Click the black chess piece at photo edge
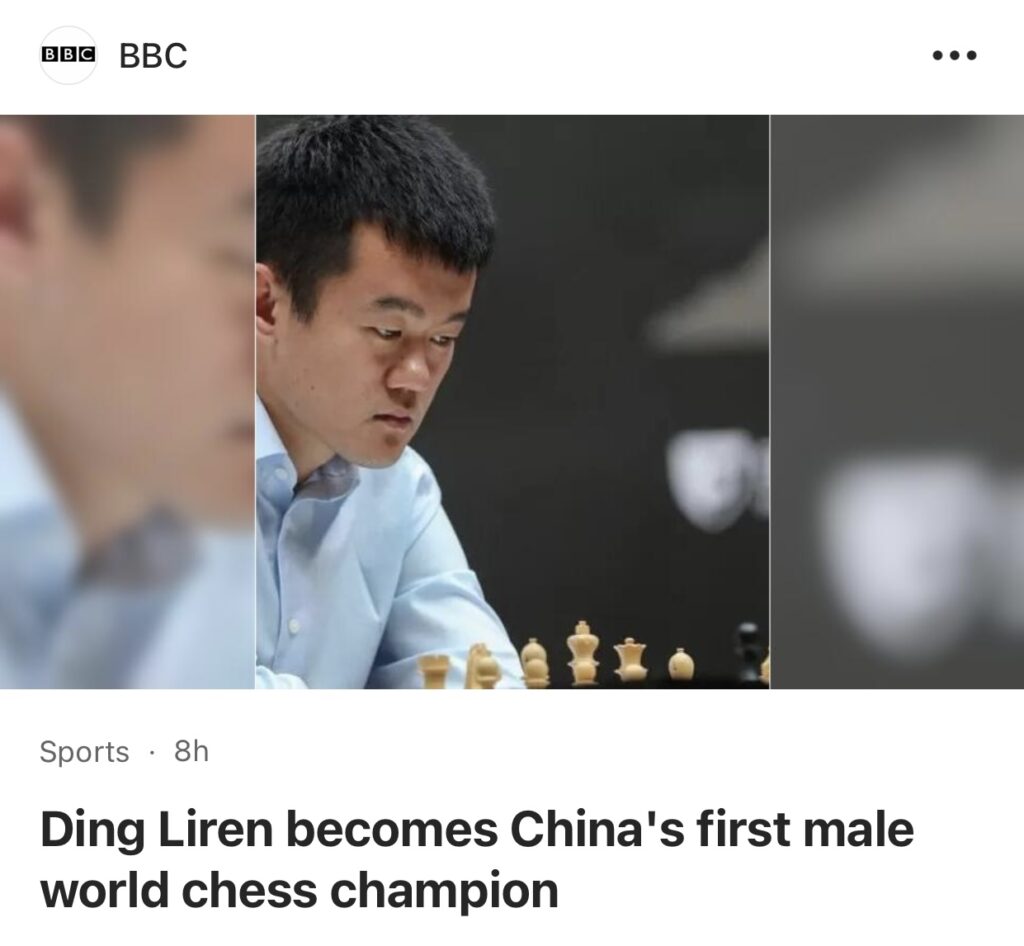1024x946 pixels. click(x=748, y=653)
